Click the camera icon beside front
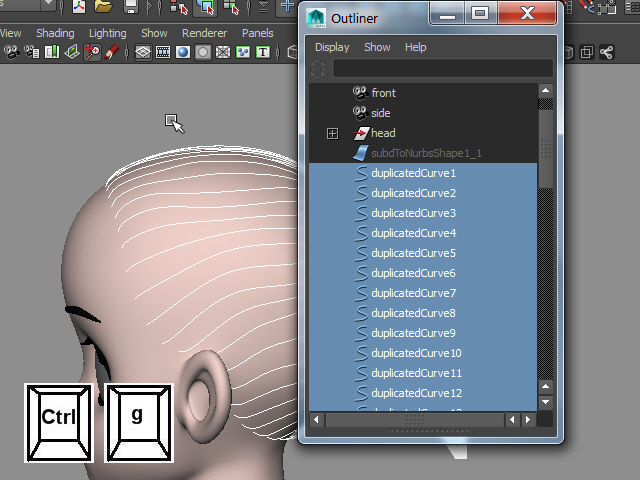This screenshot has height=480, width=640. pyautogui.click(x=361, y=93)
